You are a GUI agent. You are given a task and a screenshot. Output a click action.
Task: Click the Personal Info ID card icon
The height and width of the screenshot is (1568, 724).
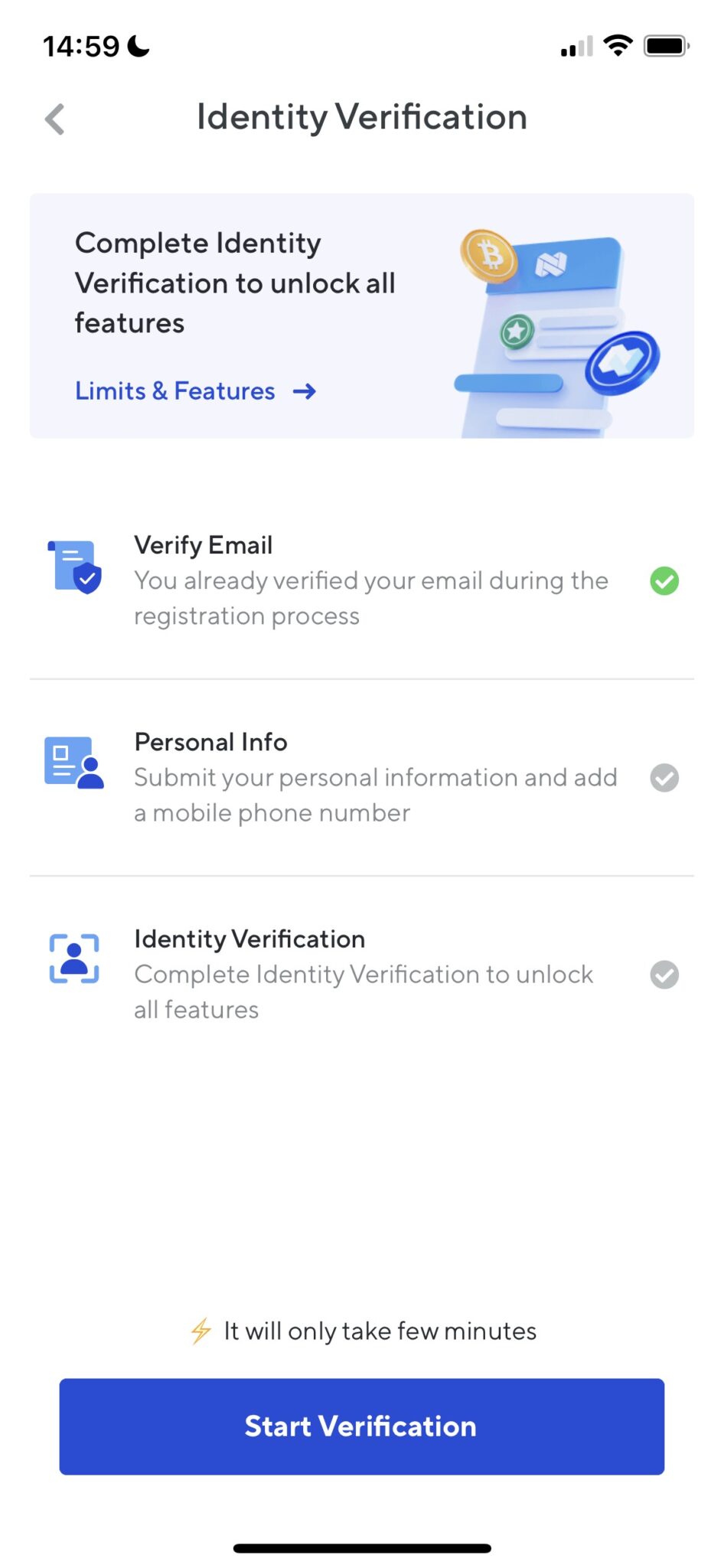pyautogui.click(x=74, y=763)
